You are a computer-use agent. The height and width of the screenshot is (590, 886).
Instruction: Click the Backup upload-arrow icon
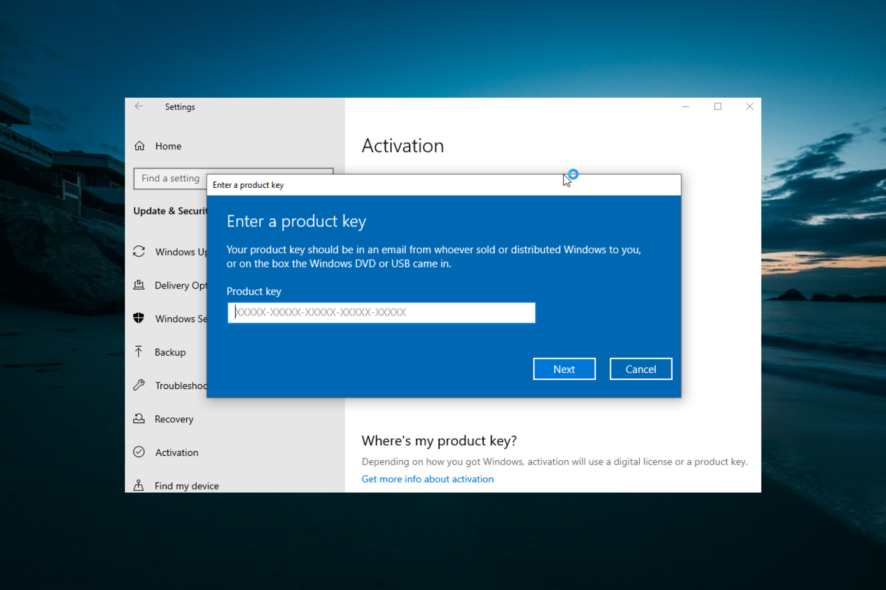(x=140, y=352)
